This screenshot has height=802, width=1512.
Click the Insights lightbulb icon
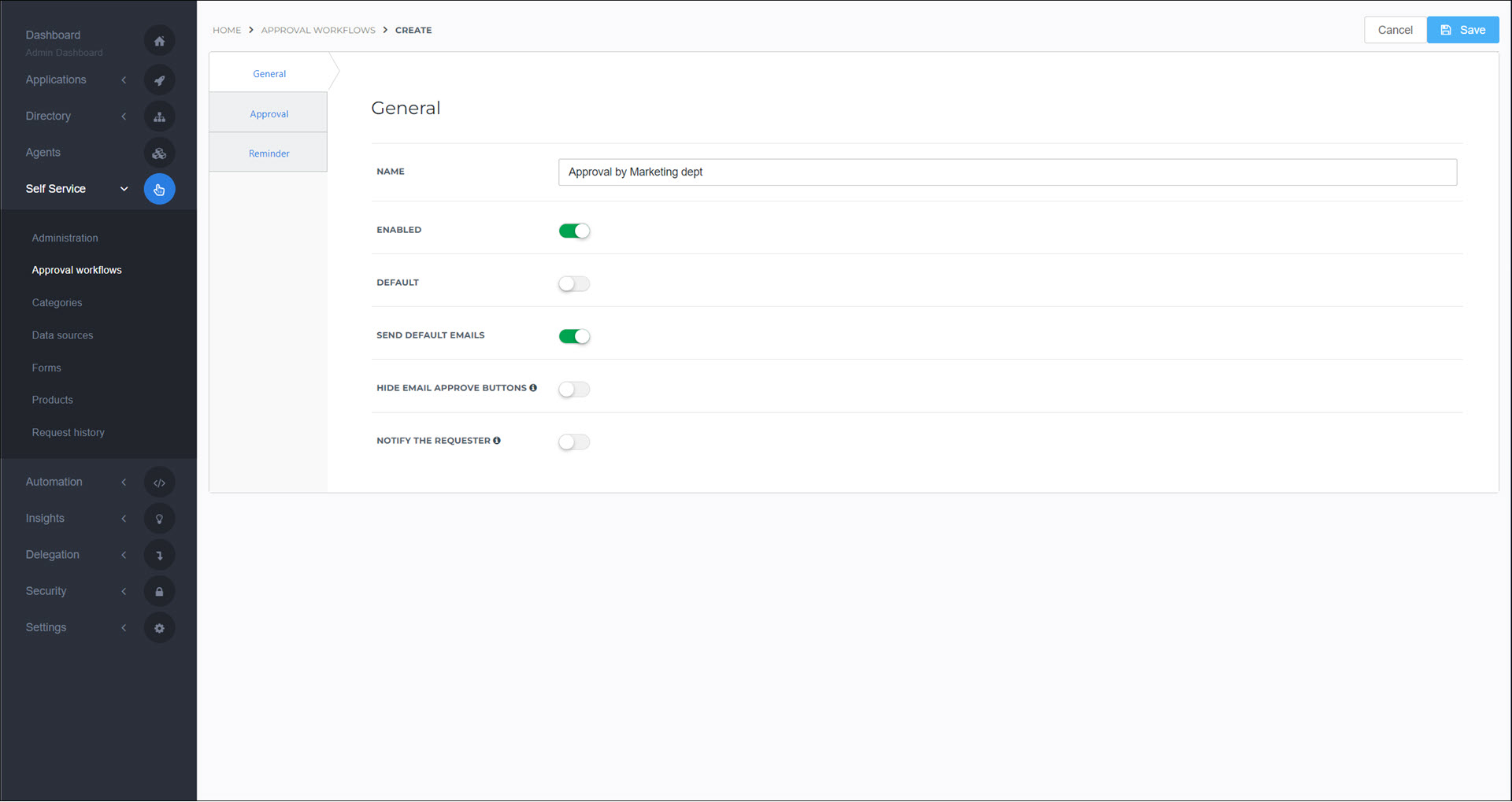click(x=159, y=519)
